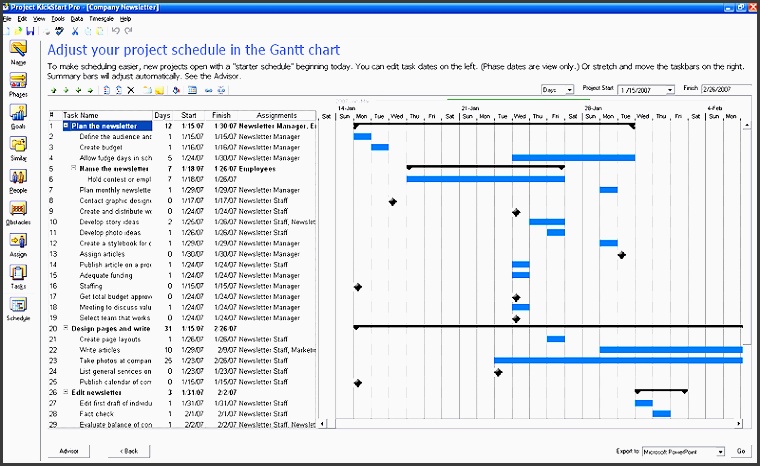Screen dimensions: 760x466
Task: Click the Advisor button
Action: tap(69, 451)
